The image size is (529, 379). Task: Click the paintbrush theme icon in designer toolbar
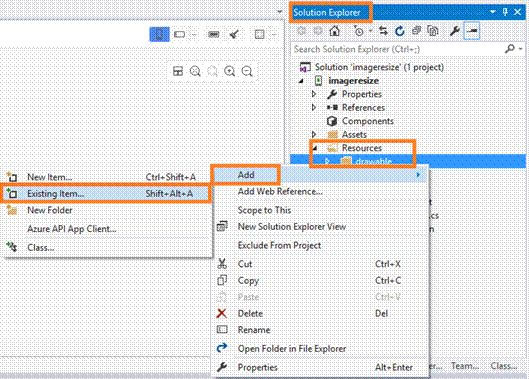[234, 34]
